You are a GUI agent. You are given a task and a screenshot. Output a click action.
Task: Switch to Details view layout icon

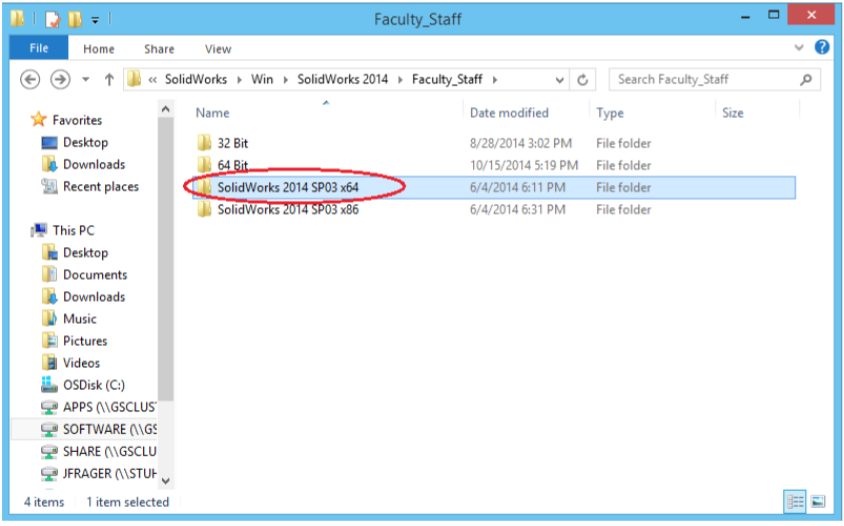[793, 501]
